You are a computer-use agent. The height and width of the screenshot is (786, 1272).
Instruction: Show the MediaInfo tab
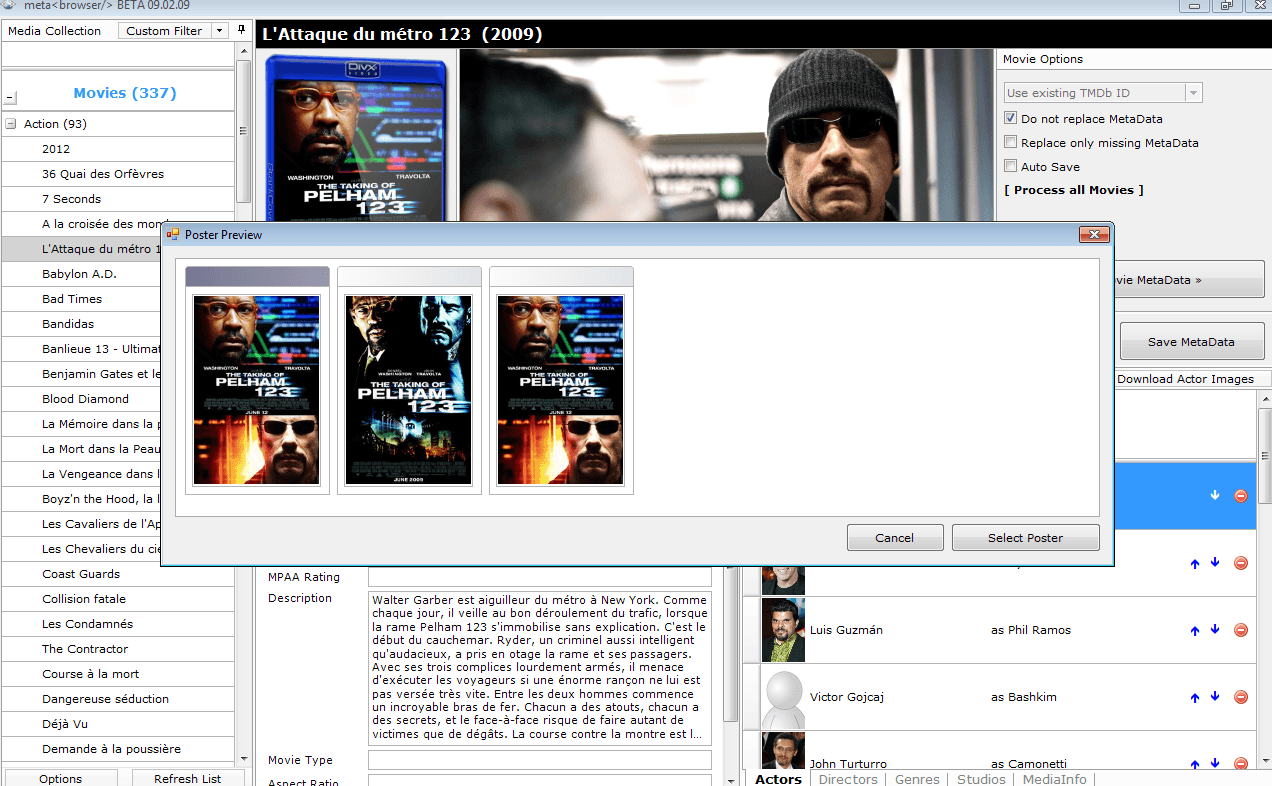(x=1054, y=779)
